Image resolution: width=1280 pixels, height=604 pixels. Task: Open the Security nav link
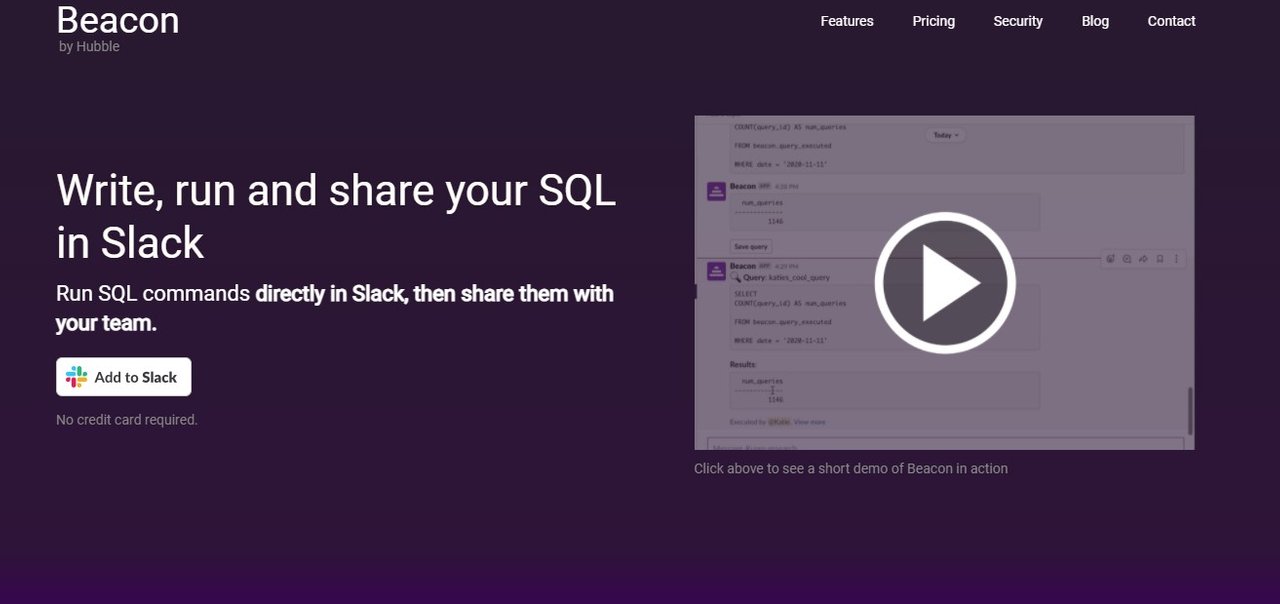click(x=1018, y=21)
